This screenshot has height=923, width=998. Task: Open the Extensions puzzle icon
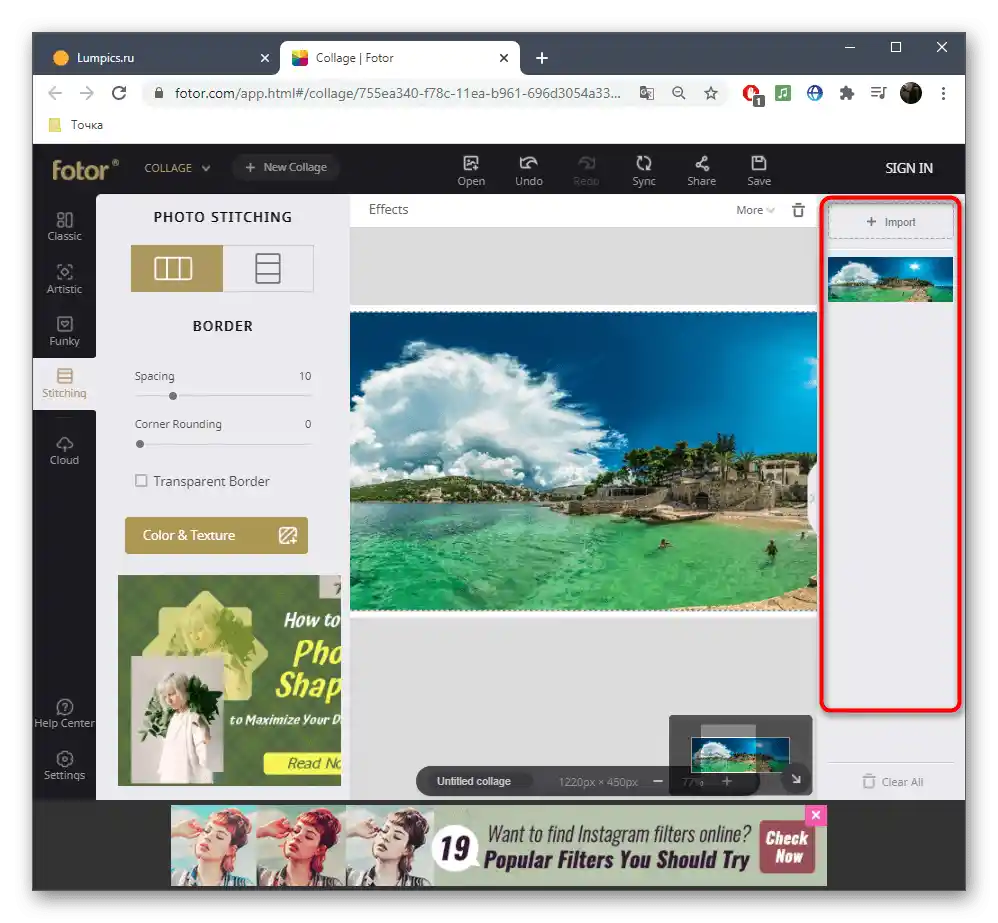point(847,94)
